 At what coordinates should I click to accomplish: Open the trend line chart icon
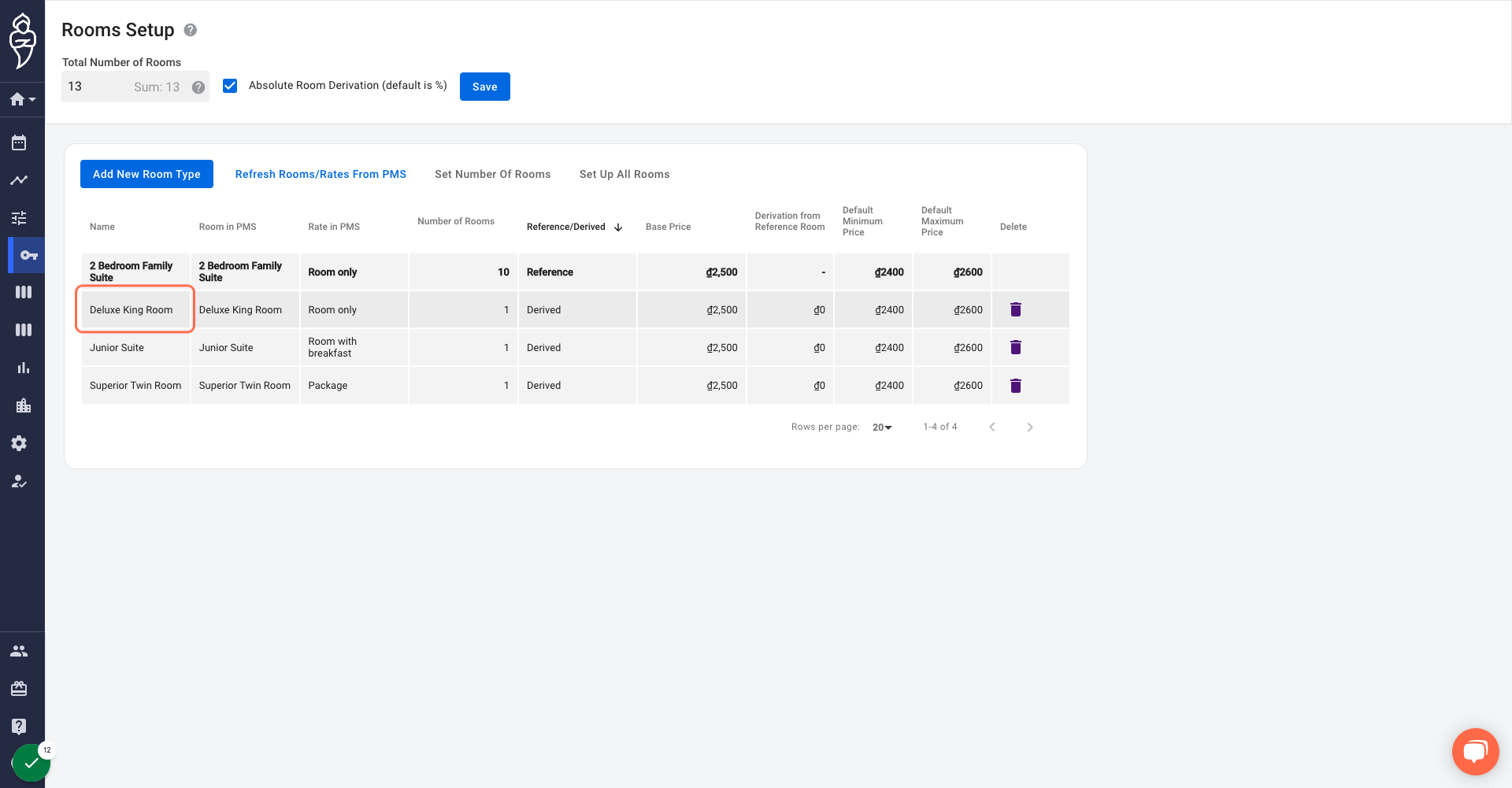(19, 180)
